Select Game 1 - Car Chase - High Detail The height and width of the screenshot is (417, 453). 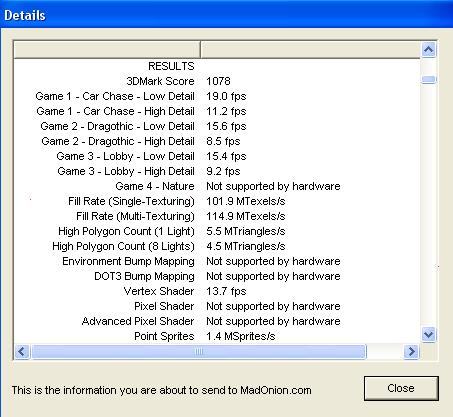pyautogui.click(x=116, y=111)
